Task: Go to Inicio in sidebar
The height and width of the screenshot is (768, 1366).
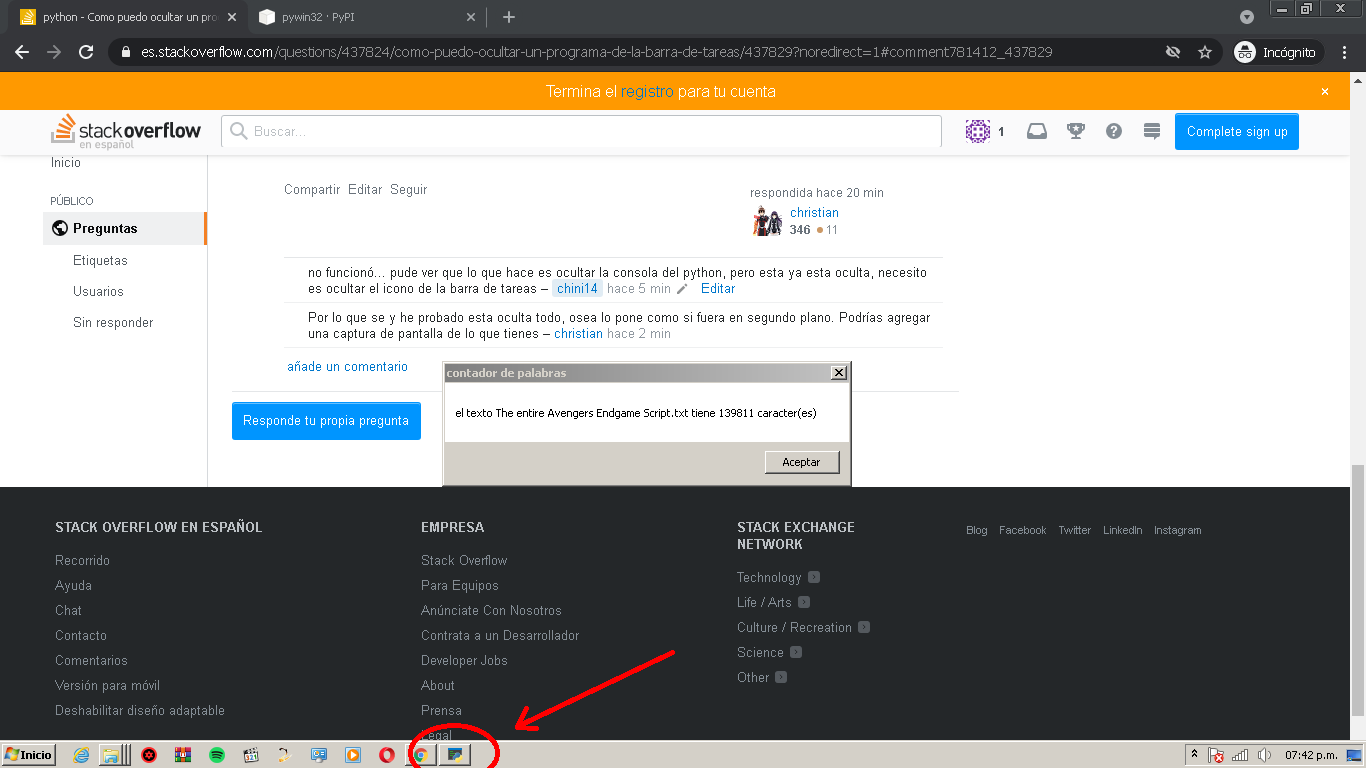Action: 66,162
